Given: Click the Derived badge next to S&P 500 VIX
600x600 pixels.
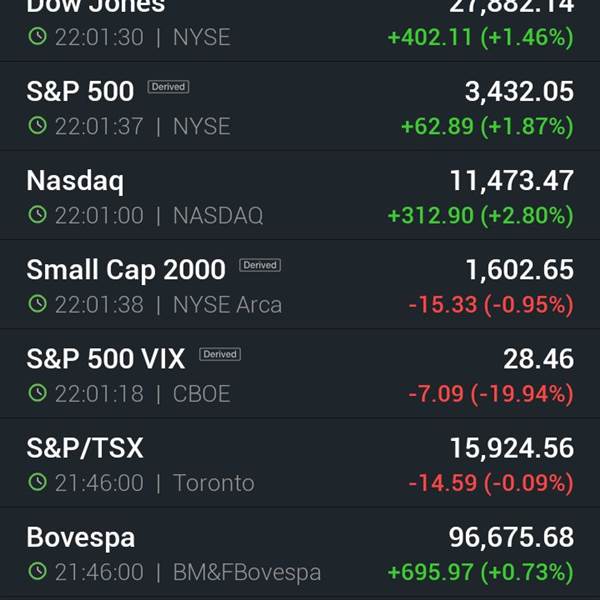Looking at the screenshot, I should pyautogui.click(x=220, y=354).
